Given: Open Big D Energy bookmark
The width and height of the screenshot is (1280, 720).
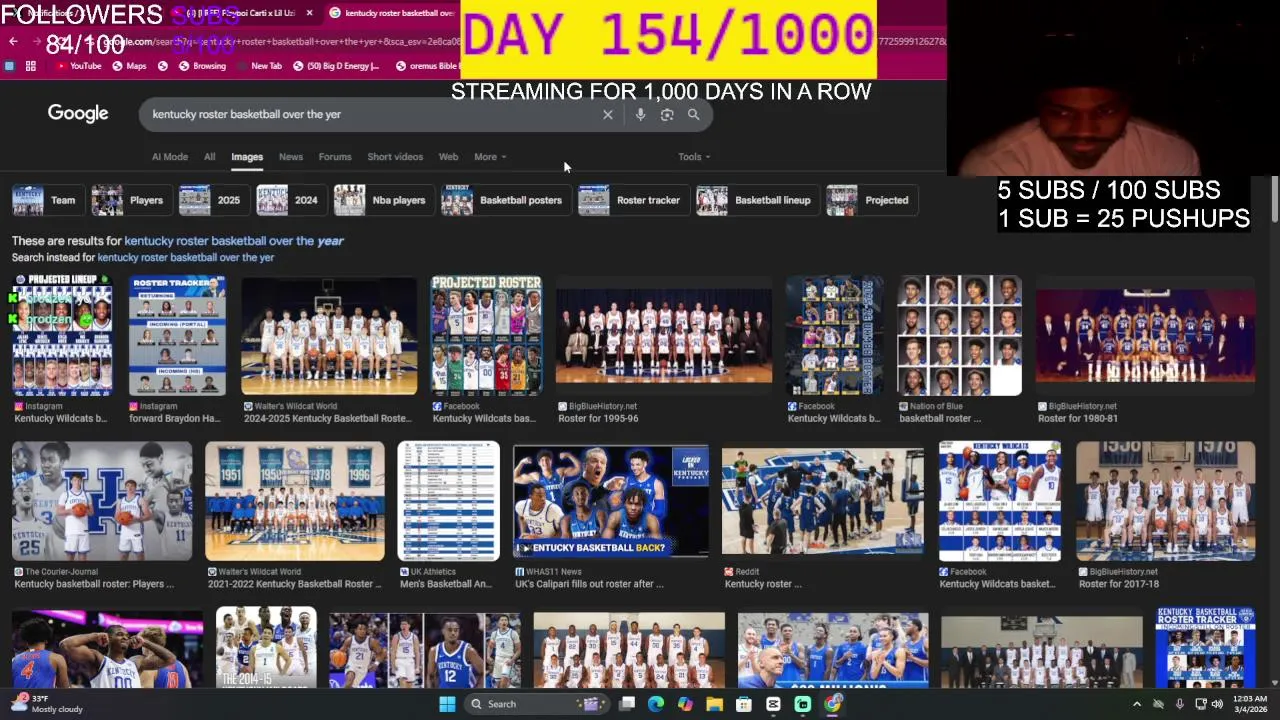Looking at the screenshot, I should [x=336, y=66].
